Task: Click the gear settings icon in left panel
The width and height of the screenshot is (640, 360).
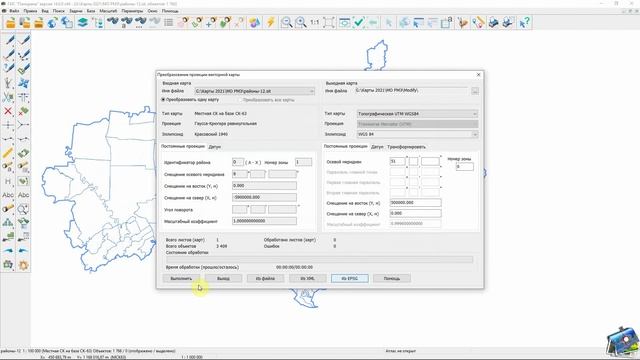Action: coord(23,265)
